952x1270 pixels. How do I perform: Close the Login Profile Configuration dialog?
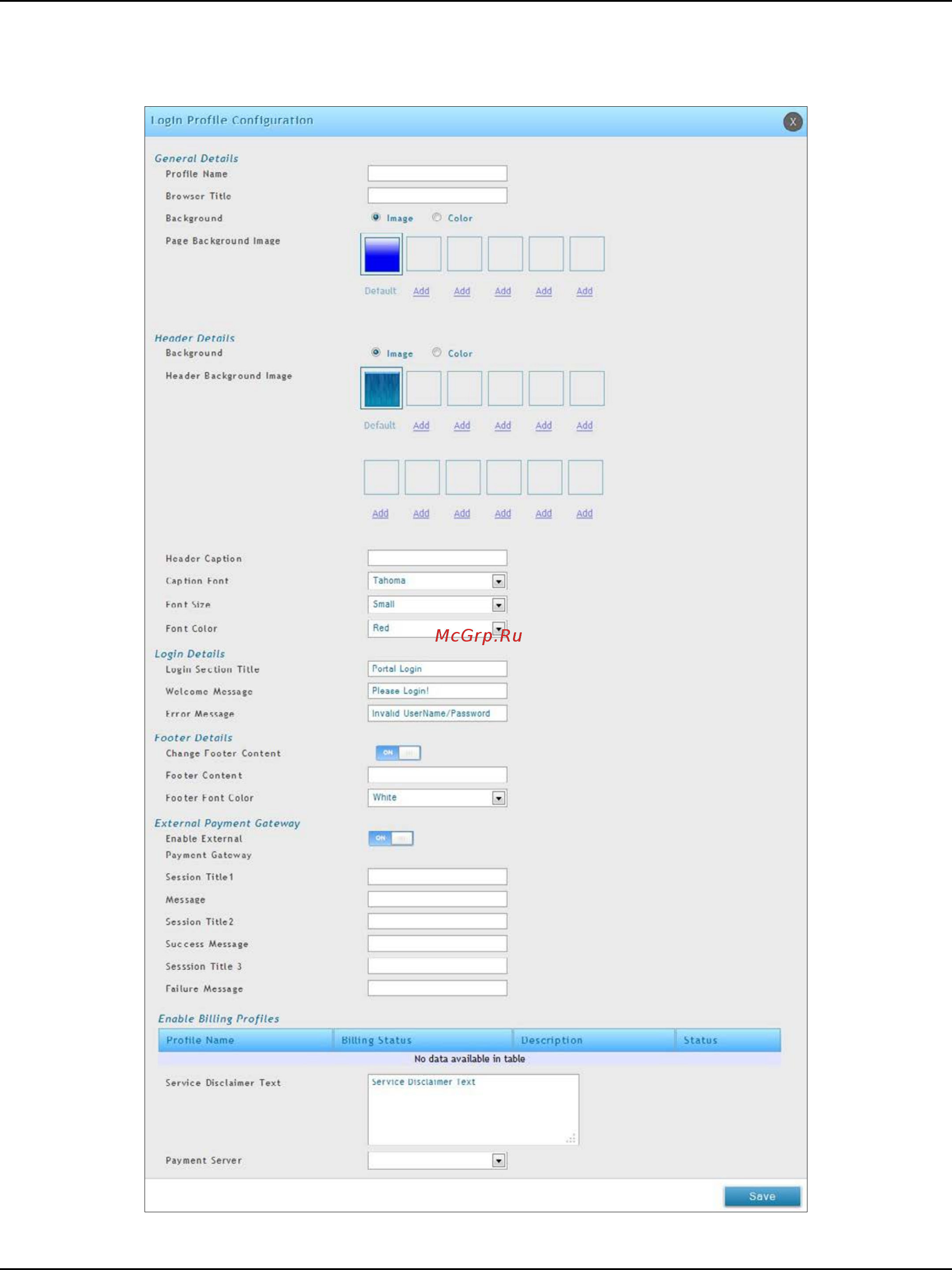tap(792, 122)
